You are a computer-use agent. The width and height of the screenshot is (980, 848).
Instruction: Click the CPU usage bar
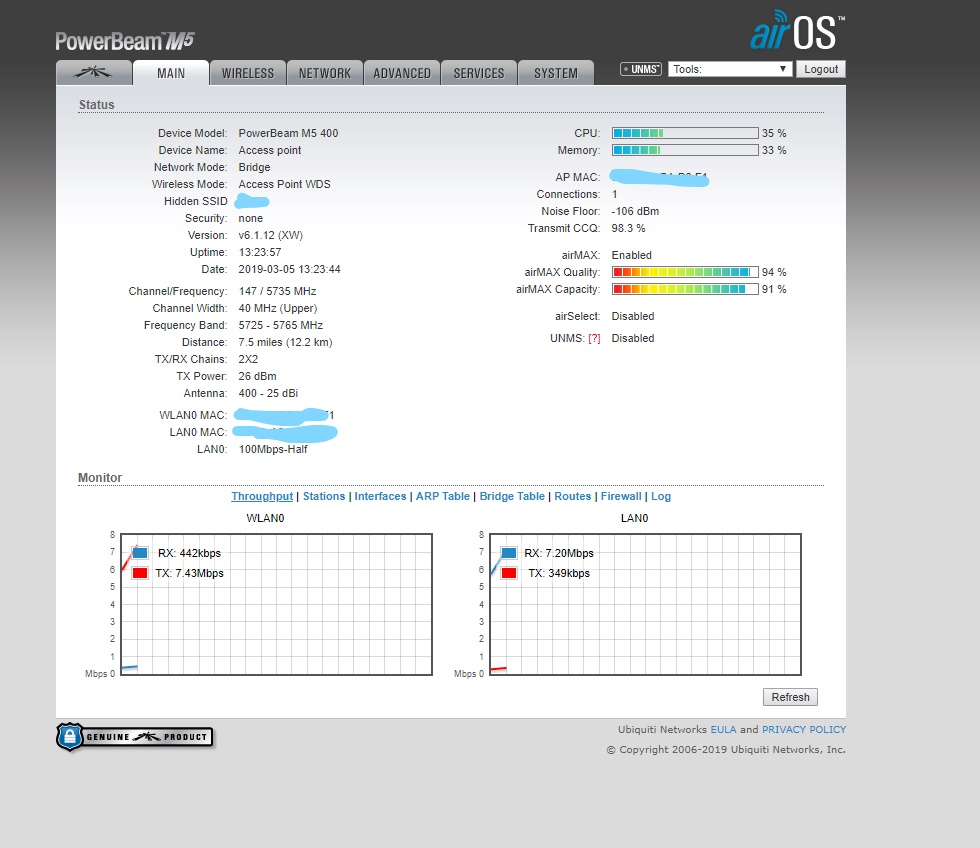click(x=685, y=133)
